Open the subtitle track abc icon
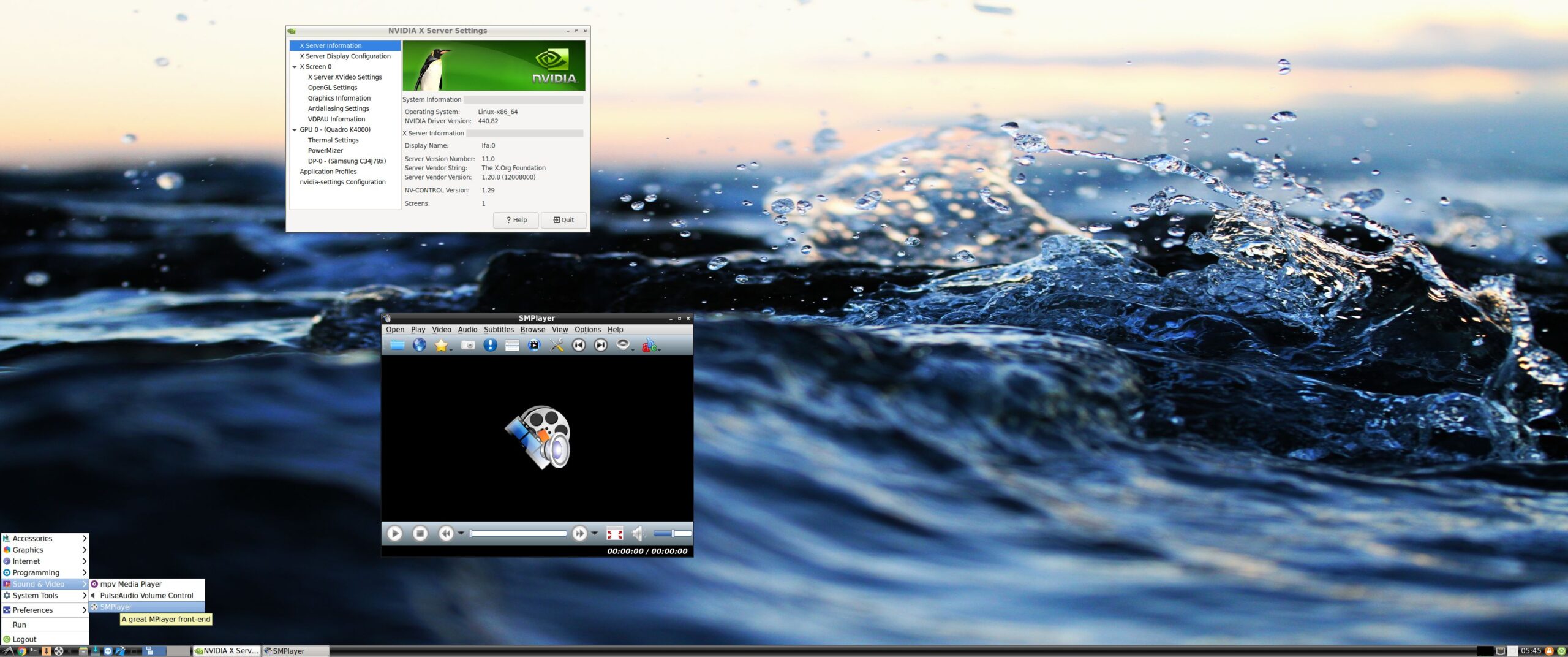Viewport: 1568px width, 657px height. [x=649, y=345]
